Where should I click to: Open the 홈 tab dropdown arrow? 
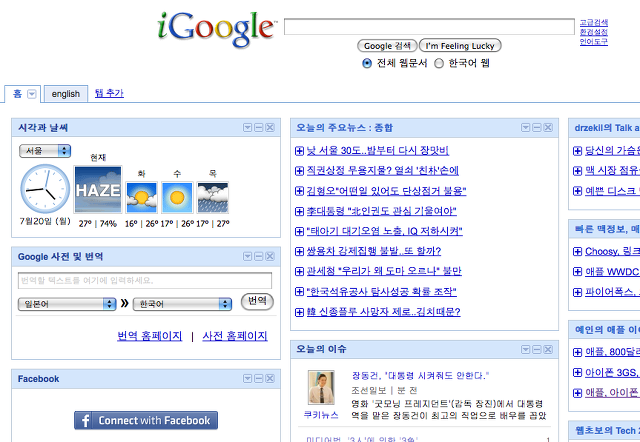31,94
